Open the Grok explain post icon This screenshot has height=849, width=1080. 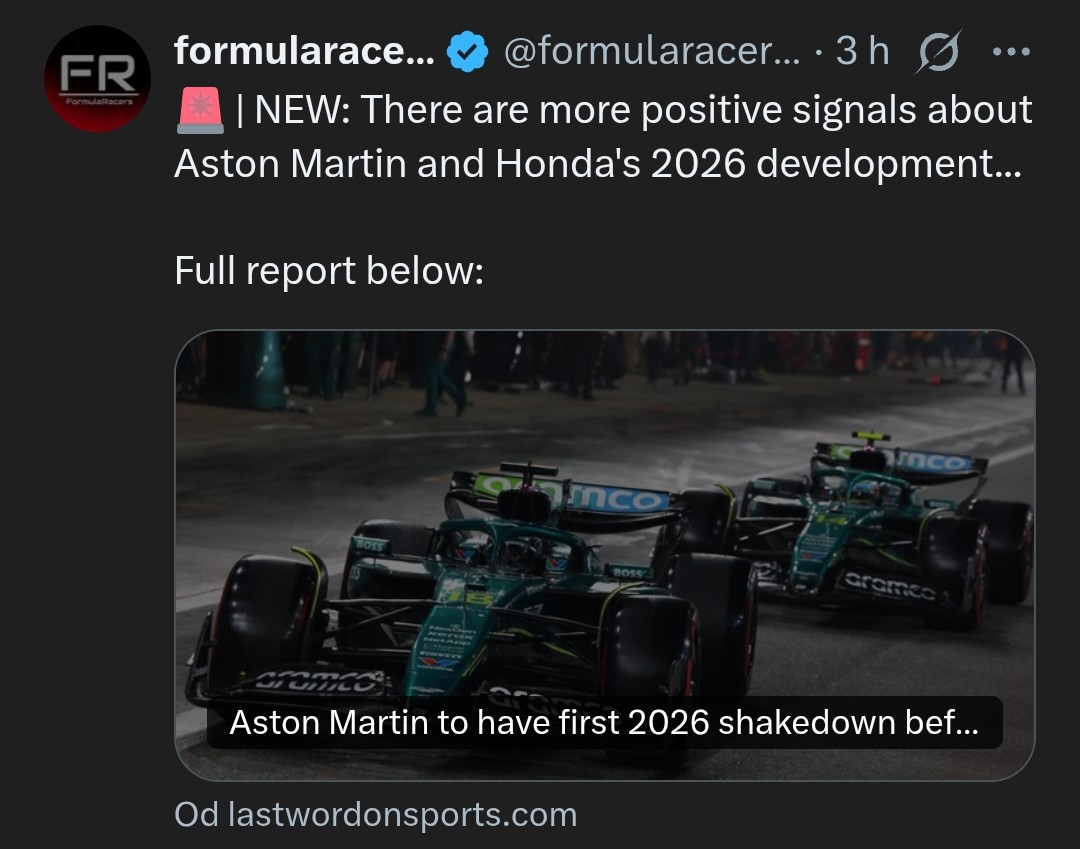(x=937, y=53)
